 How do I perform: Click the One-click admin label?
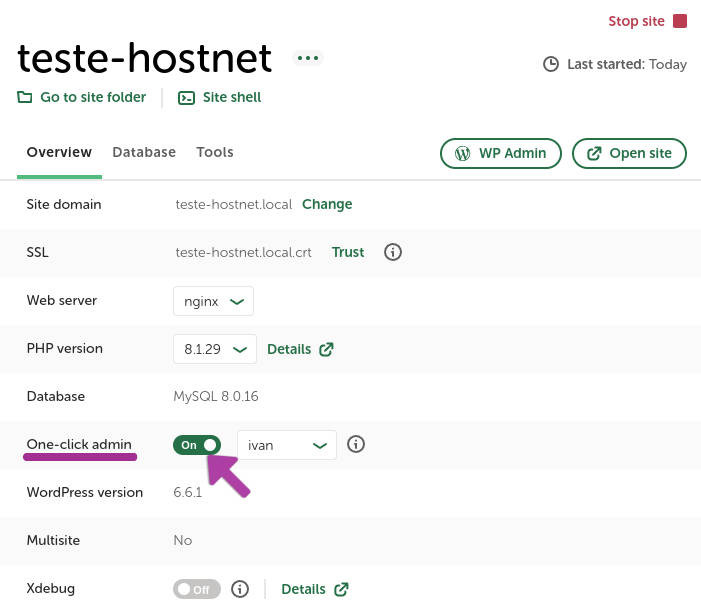tap(79, 444)
